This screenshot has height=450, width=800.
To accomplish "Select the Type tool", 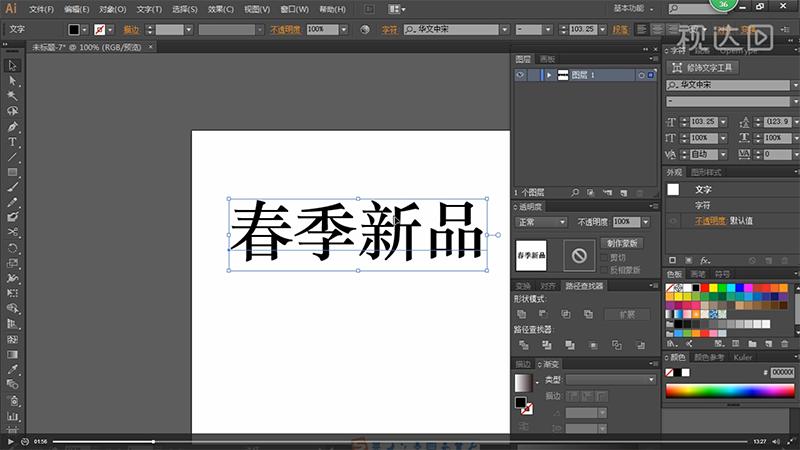I will (12, 142).
